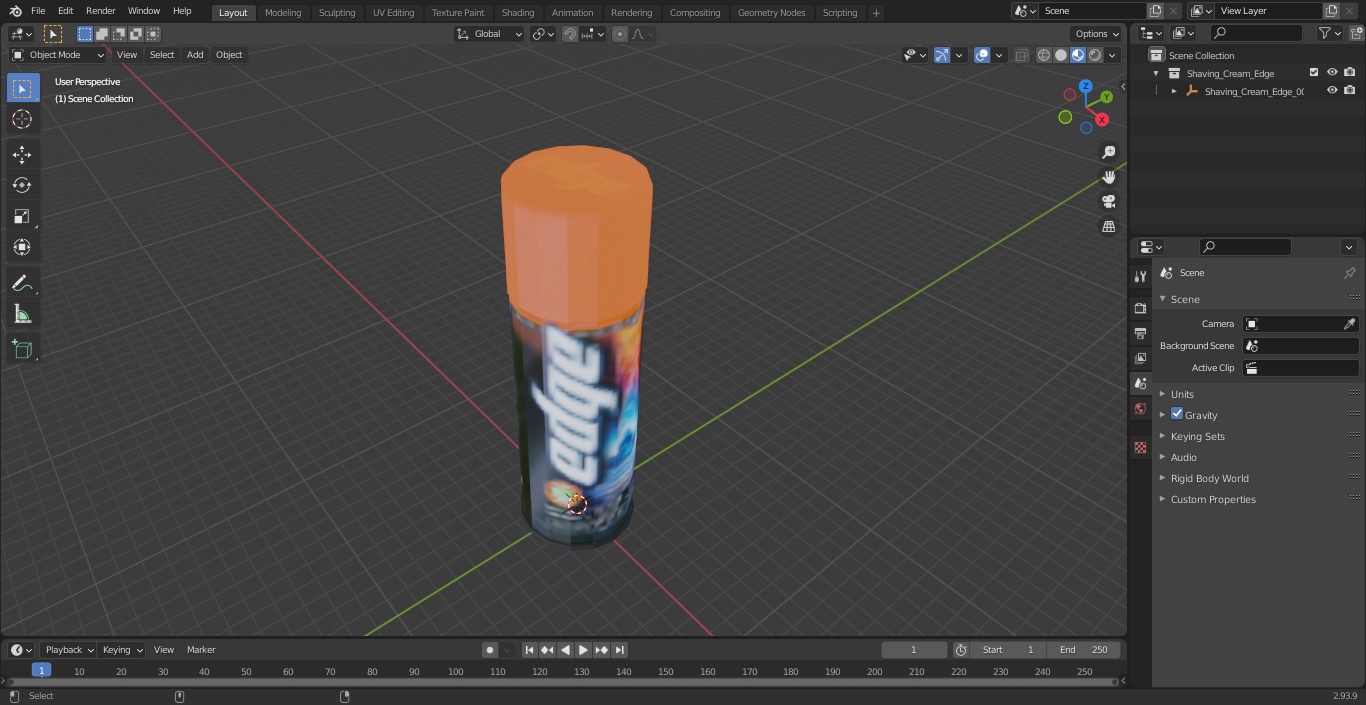Open the Playback dropdown in timeline
1366x705 pixels.
tap(69, 650)
